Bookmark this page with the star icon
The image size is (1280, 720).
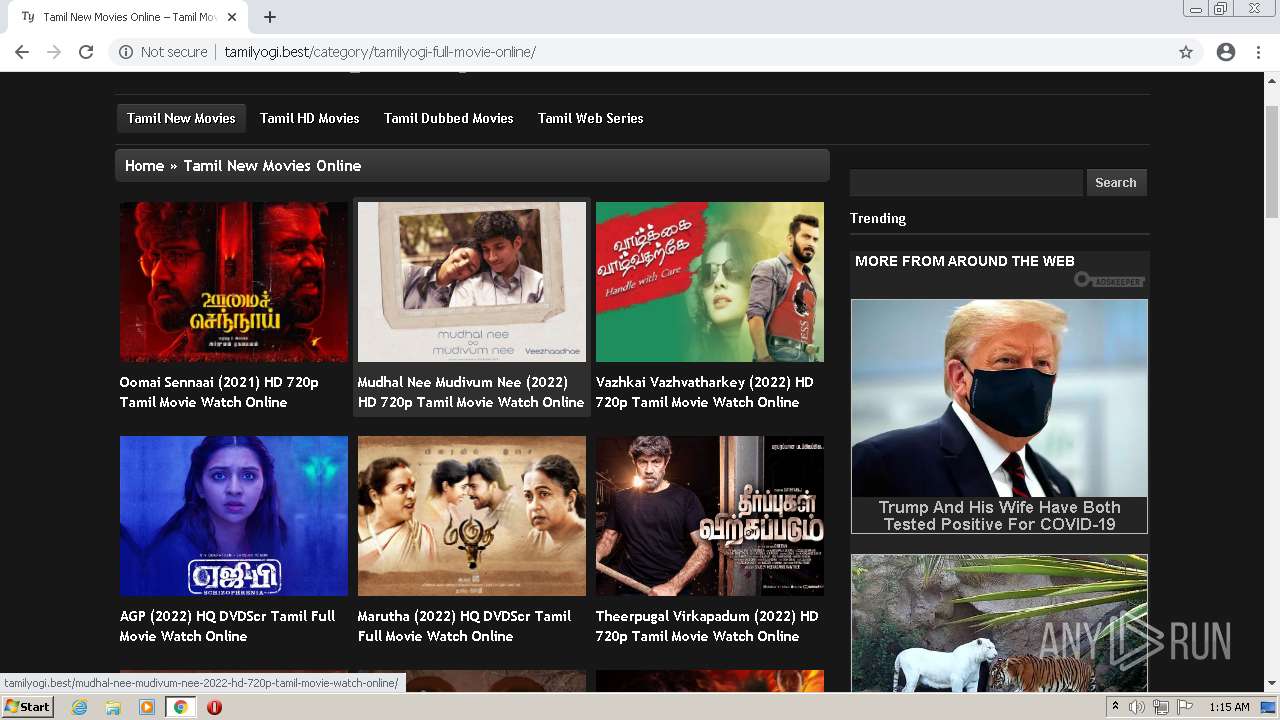click(1186, 52)
